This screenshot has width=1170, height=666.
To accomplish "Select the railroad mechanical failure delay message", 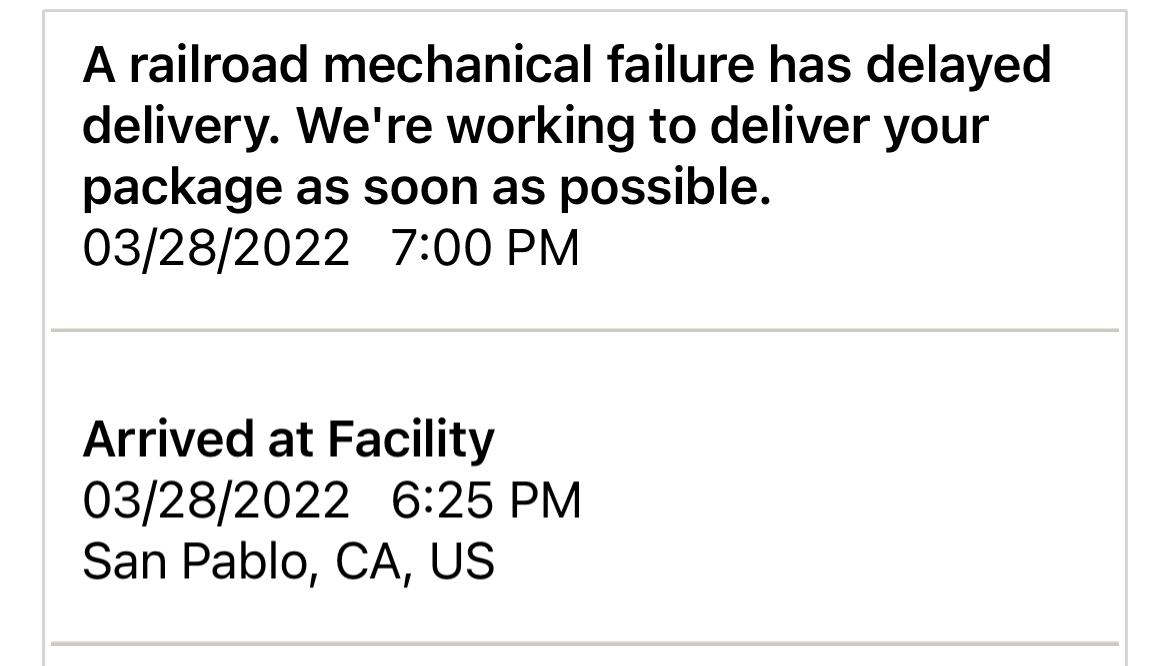I will [566, 125].
